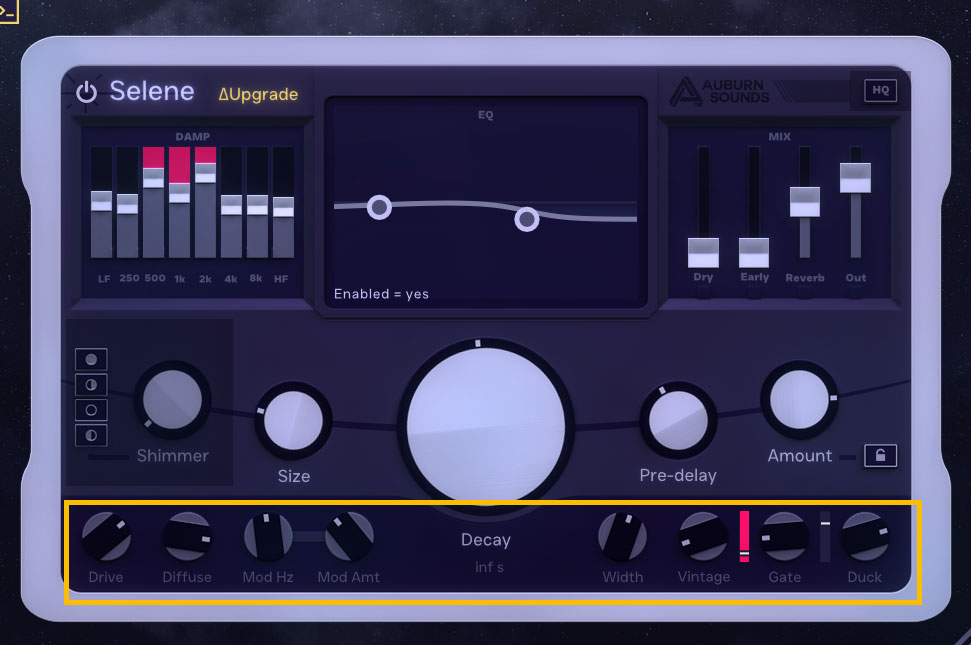Viewport: 971px width, 645px height.
Task: Click the Upgrade link
Action: pyautogui.click(x=258, y=95)
